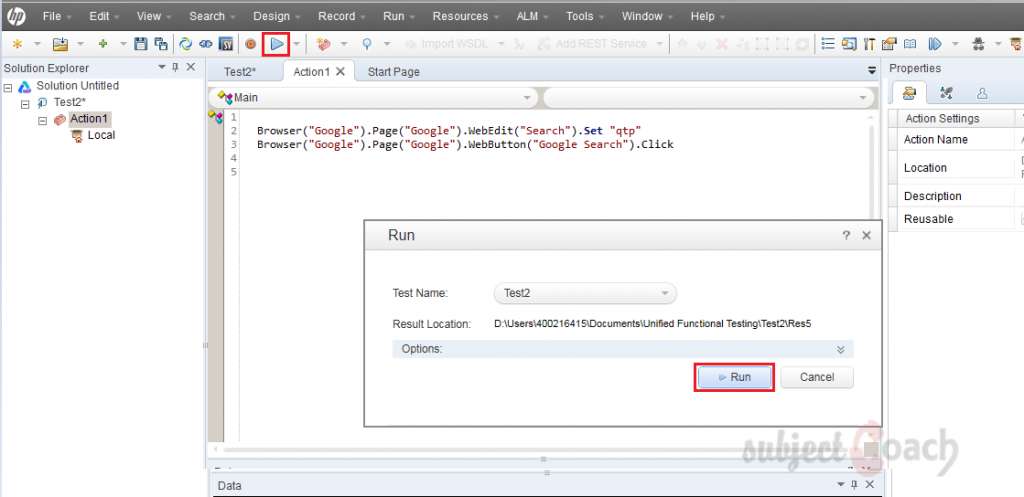The width and height of the screenshot is (1024, 497).
Task: Select the Local item under Action1
Action: 101,136
